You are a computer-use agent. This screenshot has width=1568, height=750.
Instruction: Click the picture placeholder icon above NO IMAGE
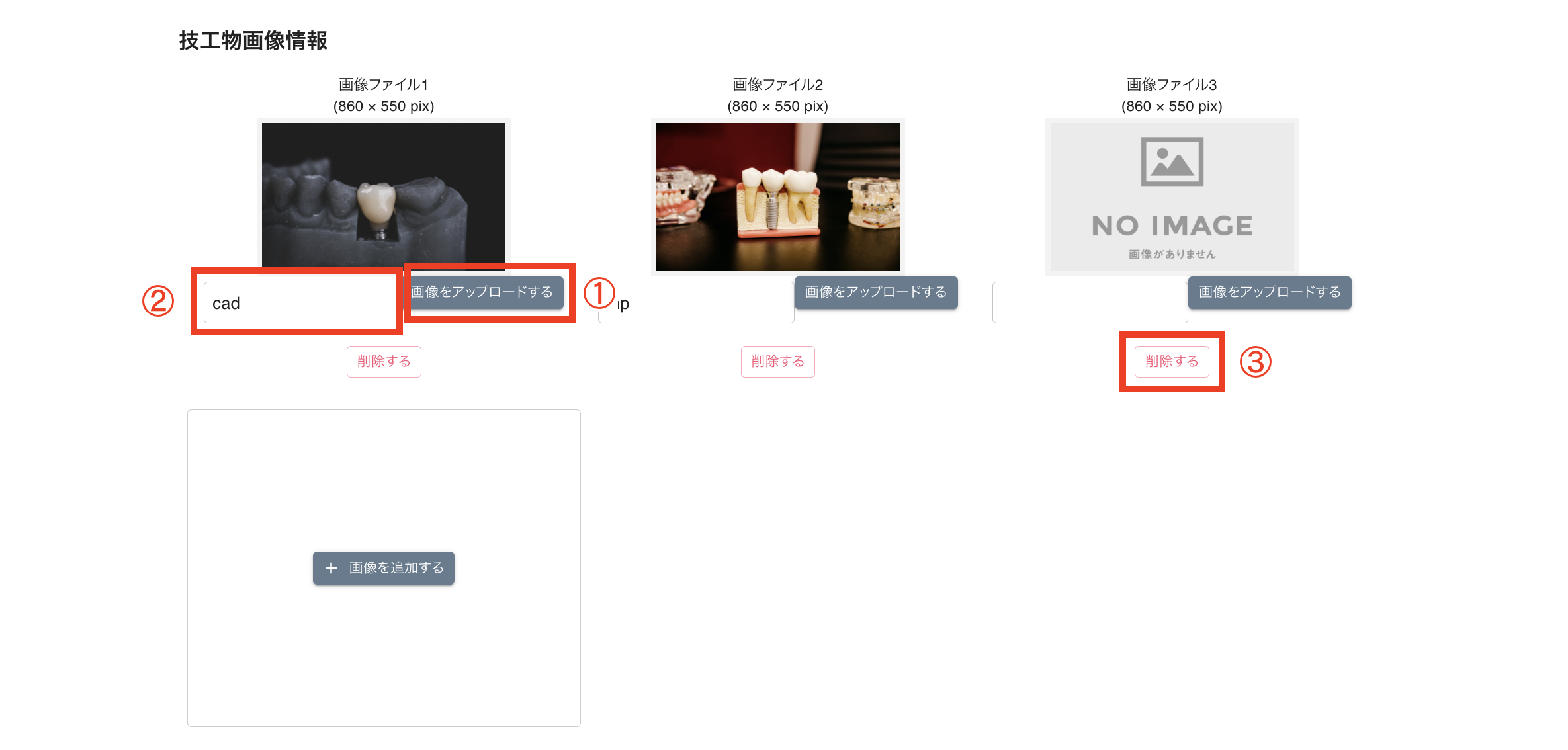pos(1172,161)
